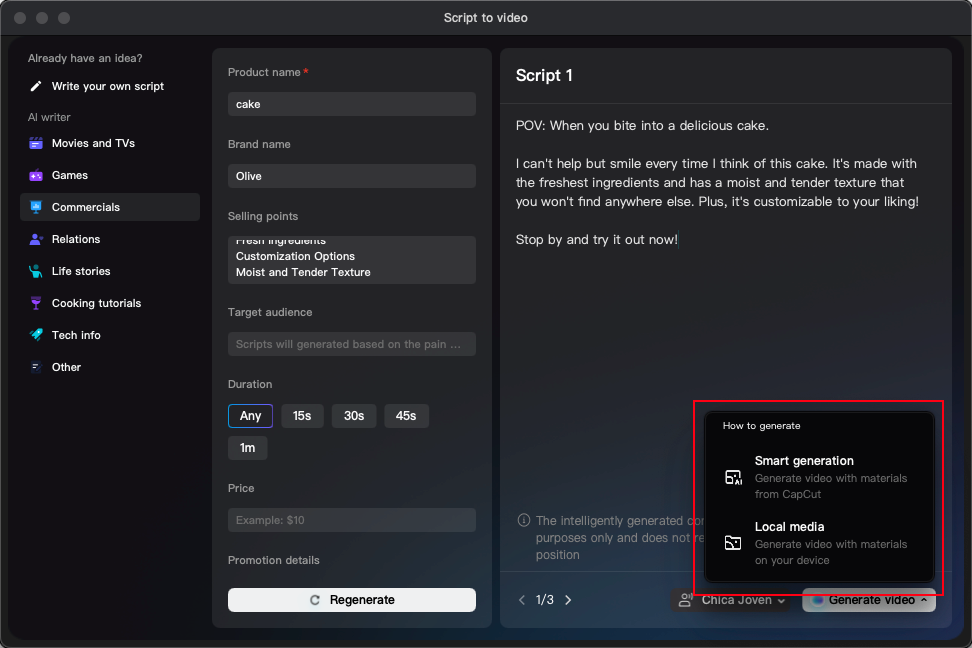Image resolution: width=972 pixels, height=648 pixels.
Task: Click the colorful orb icon in Generate video
Action: (818, 600)
